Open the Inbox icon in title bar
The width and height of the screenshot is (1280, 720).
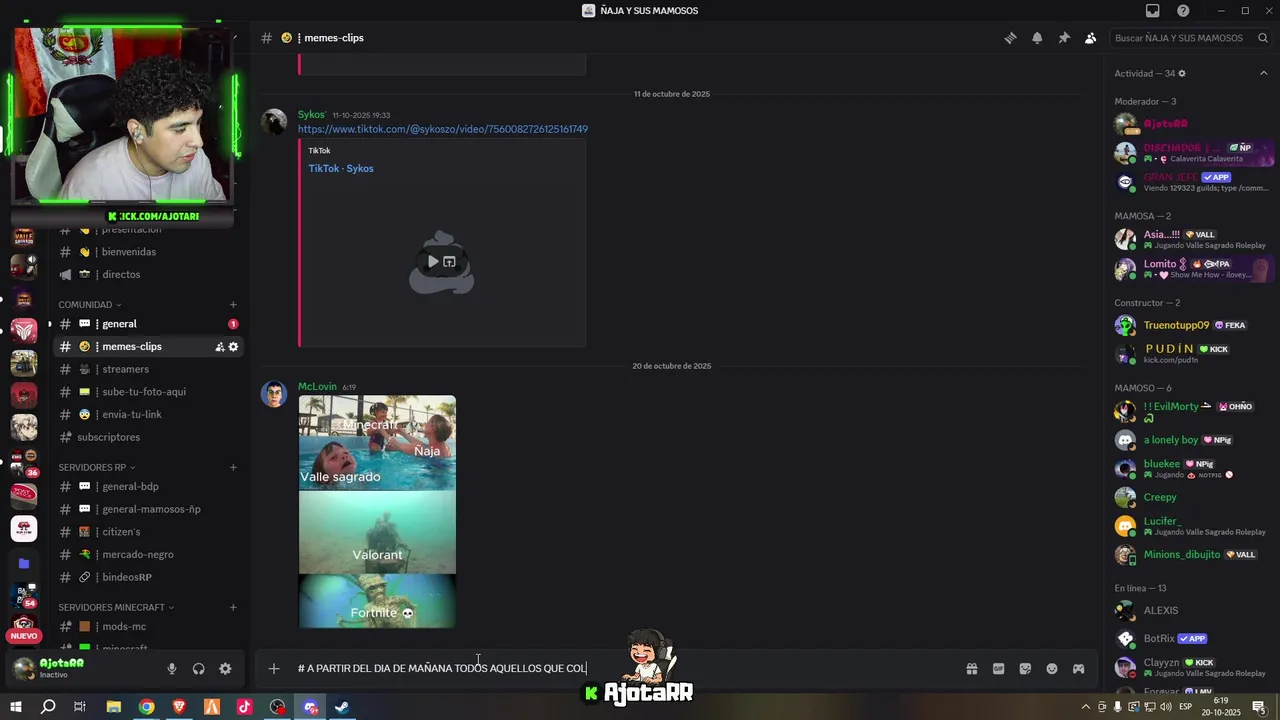pos(1153,11)
